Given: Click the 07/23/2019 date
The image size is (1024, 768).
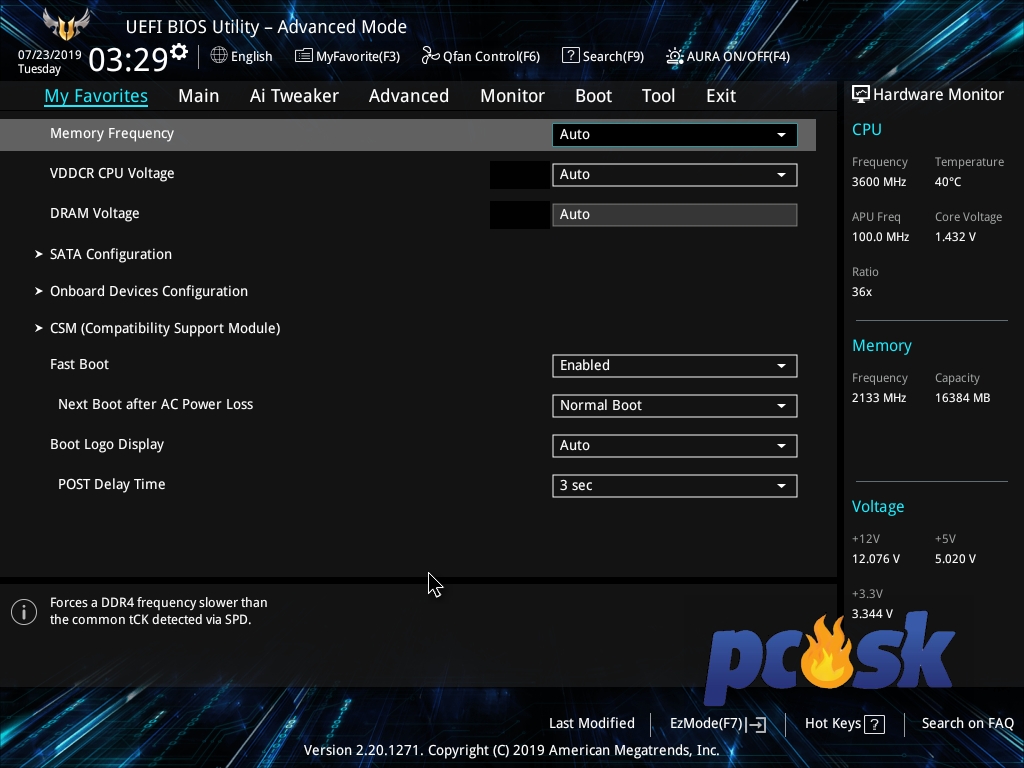Looking at the screenshot, I should (x=50, y=55).
